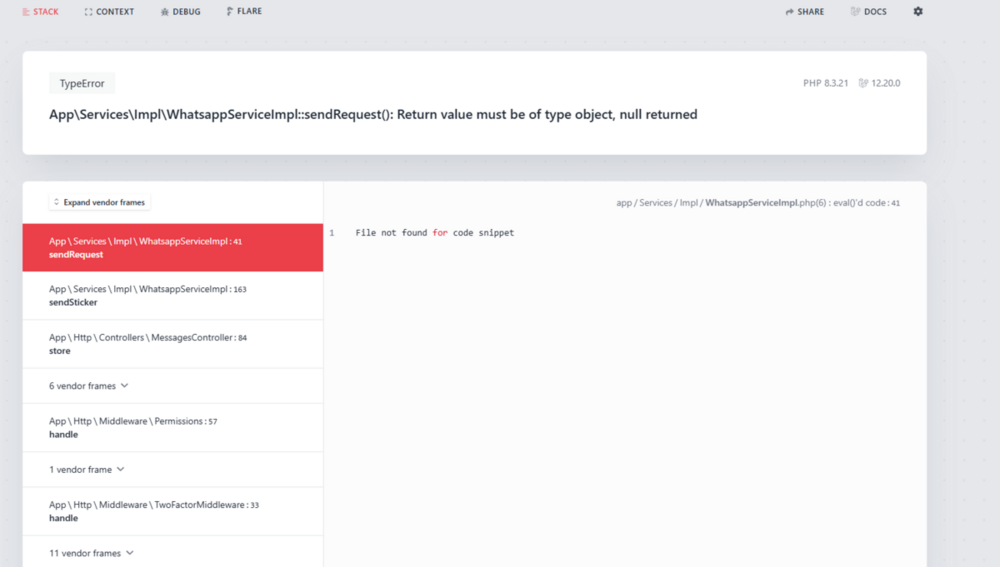1000x567 pixels.
Task: Click the Laravel version 12.20.0 icon
Action: pyautogui.click(x=863, y=83)
